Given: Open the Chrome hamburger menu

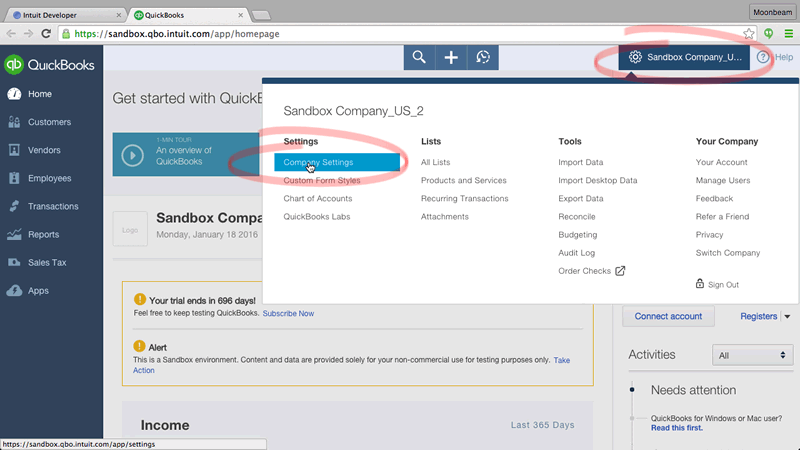Looking at the screenshot, I should coord(789,34).
